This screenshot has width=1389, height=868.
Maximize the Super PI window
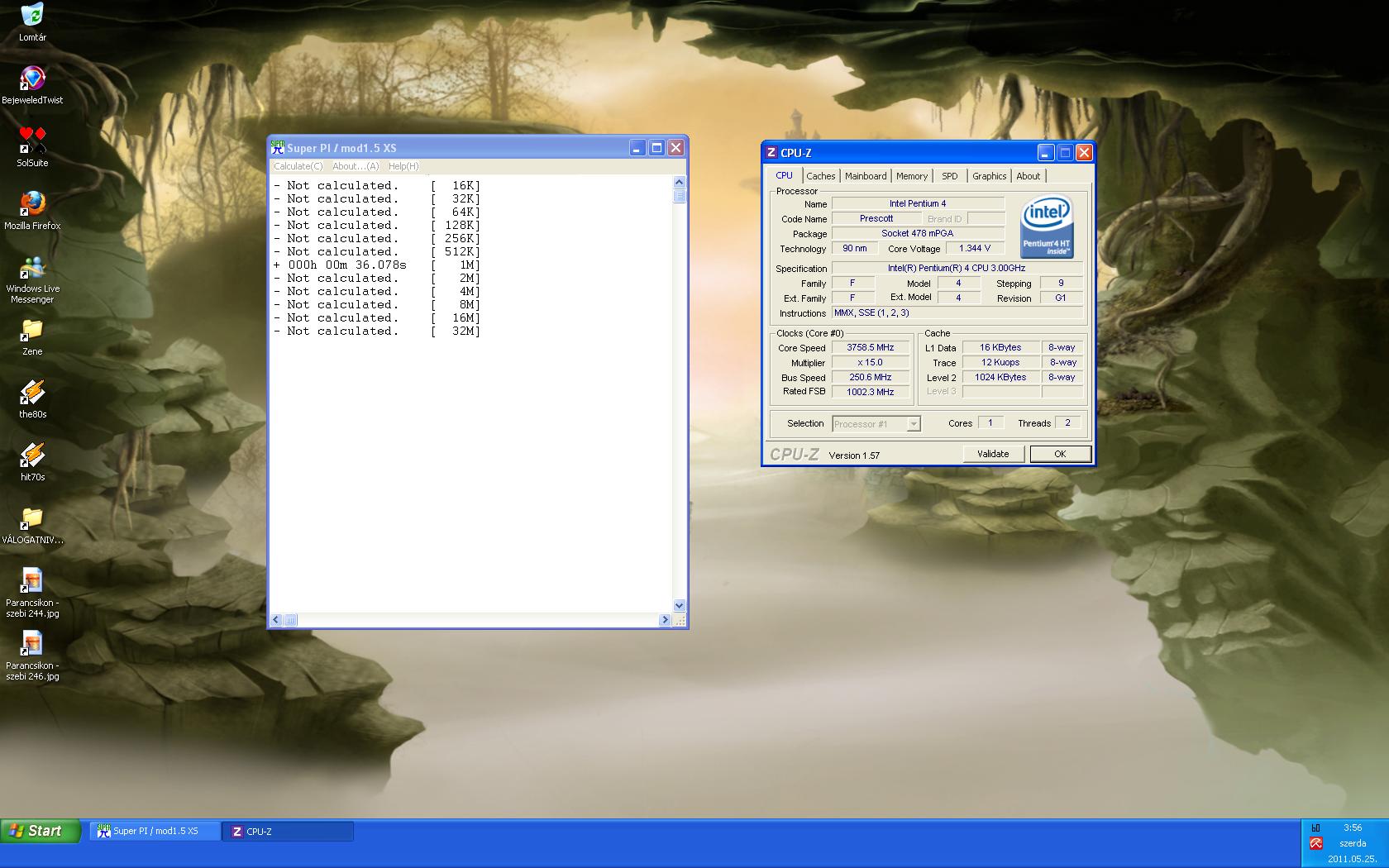[656, 148]
